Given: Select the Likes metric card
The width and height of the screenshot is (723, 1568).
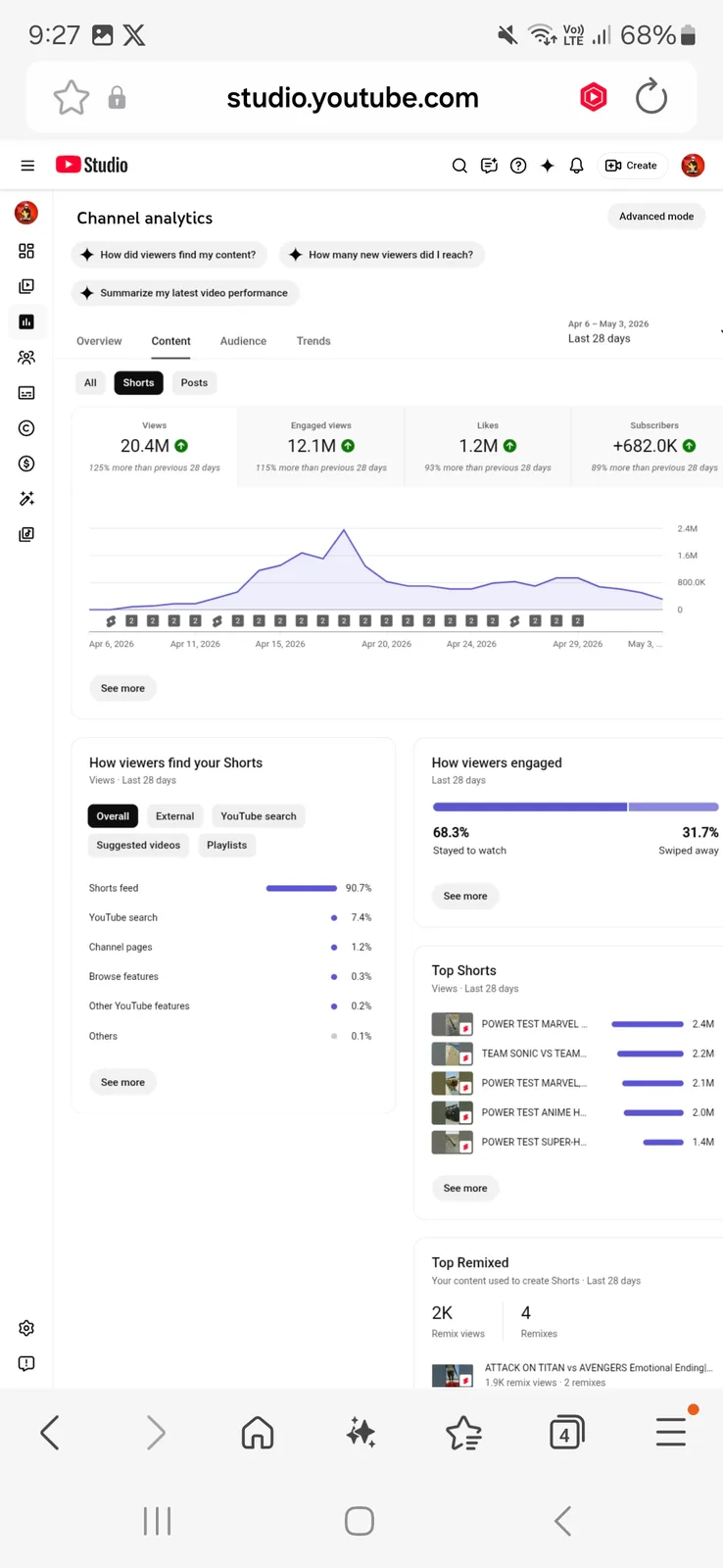Looking at the screenshot, I should pos(488,447).
